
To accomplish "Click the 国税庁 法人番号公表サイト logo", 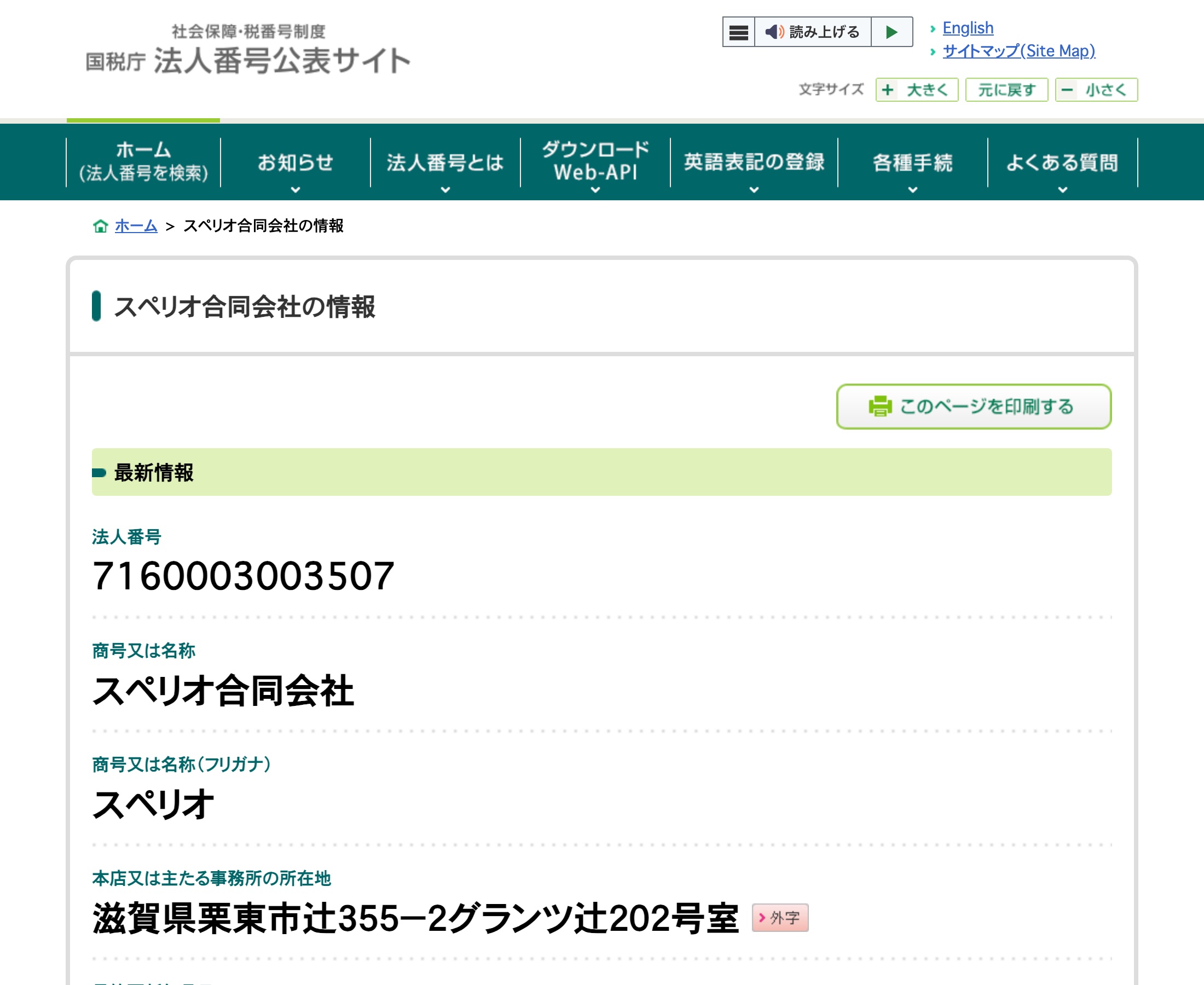I will [x=248, y=50].
